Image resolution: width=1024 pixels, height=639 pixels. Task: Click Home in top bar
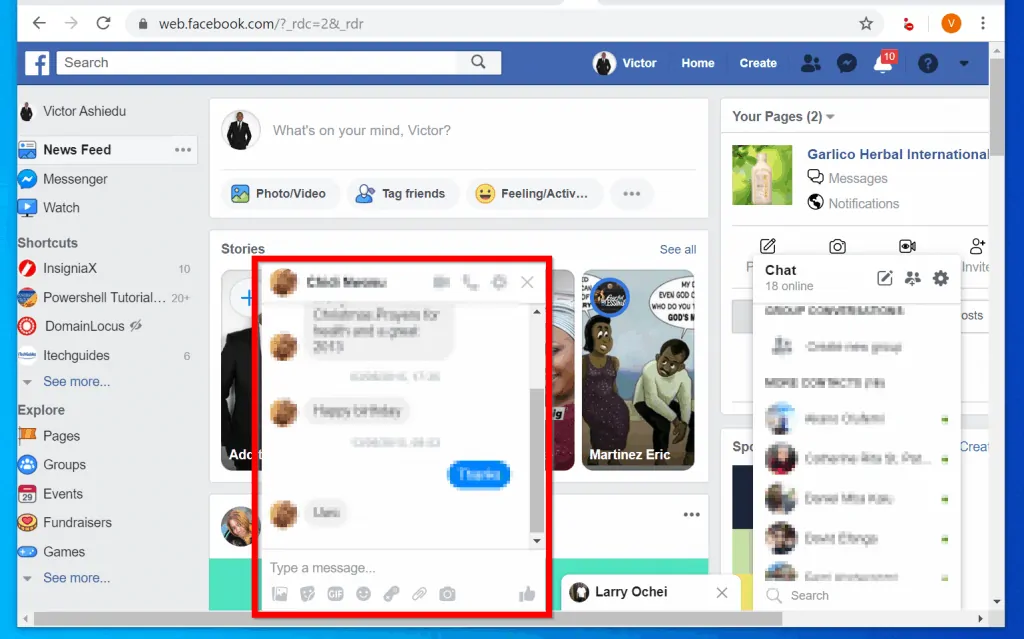[x=697, y=63]
